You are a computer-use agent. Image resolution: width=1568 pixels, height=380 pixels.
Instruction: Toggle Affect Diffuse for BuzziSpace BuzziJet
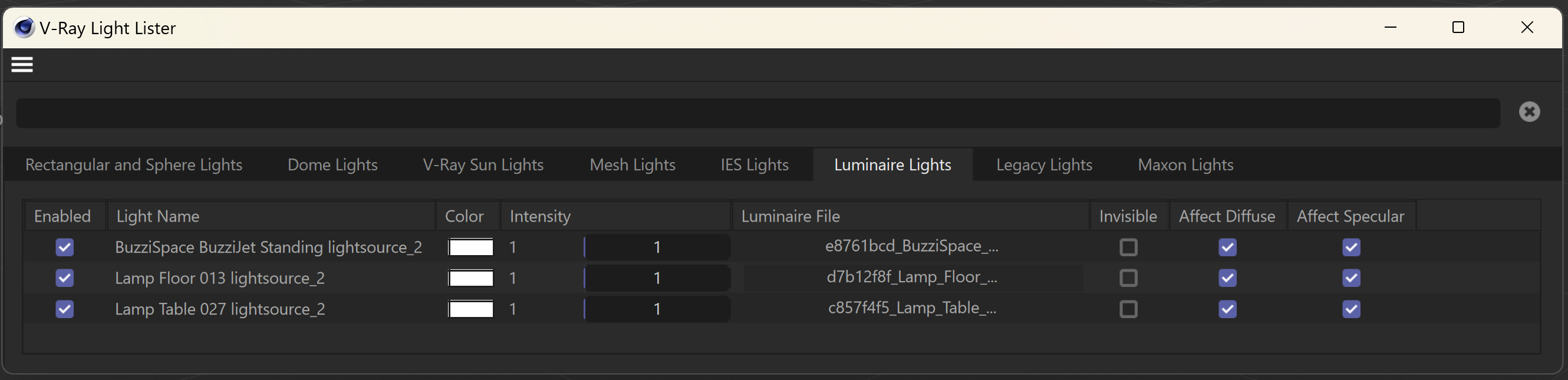pyautogui.click(x=1228, y=247)
